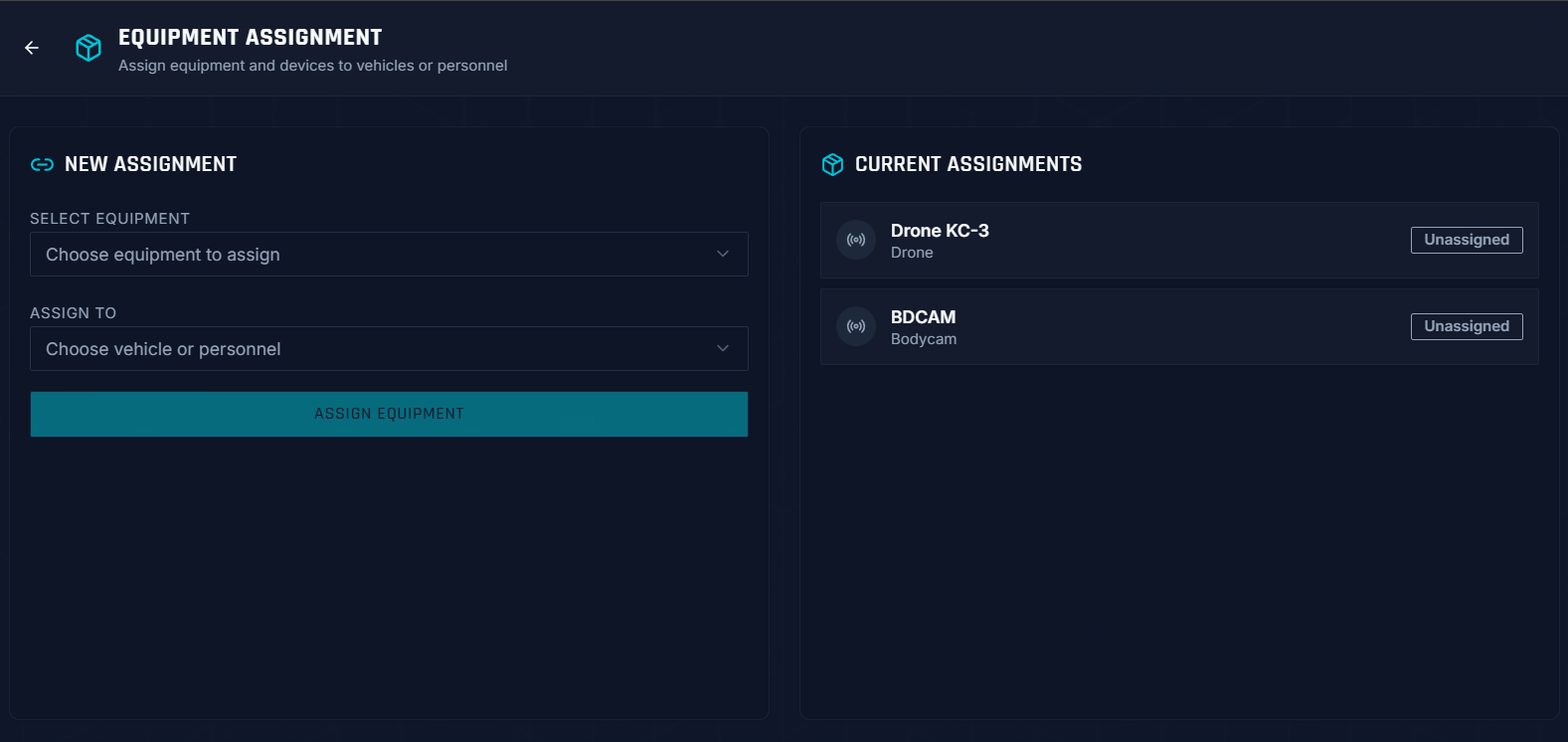Click the New Assignment heading
The height and width of the screenshot is (742, 1568).
click(x=150, y=164)
